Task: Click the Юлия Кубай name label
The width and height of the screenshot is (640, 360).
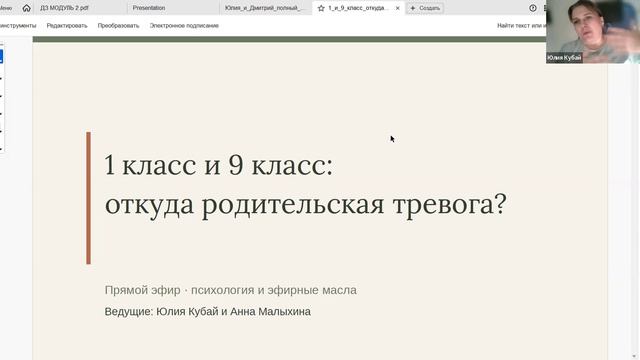Action: [x=564, y=58]
